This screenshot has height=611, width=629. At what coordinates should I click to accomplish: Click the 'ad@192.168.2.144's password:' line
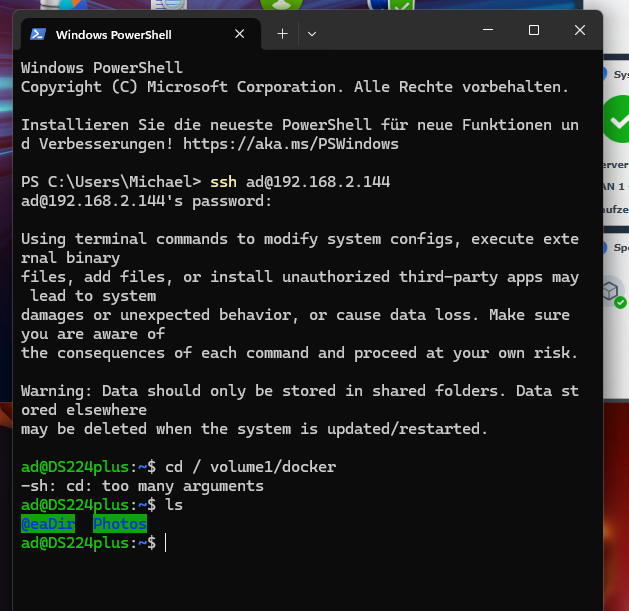(x=146, y=201)
